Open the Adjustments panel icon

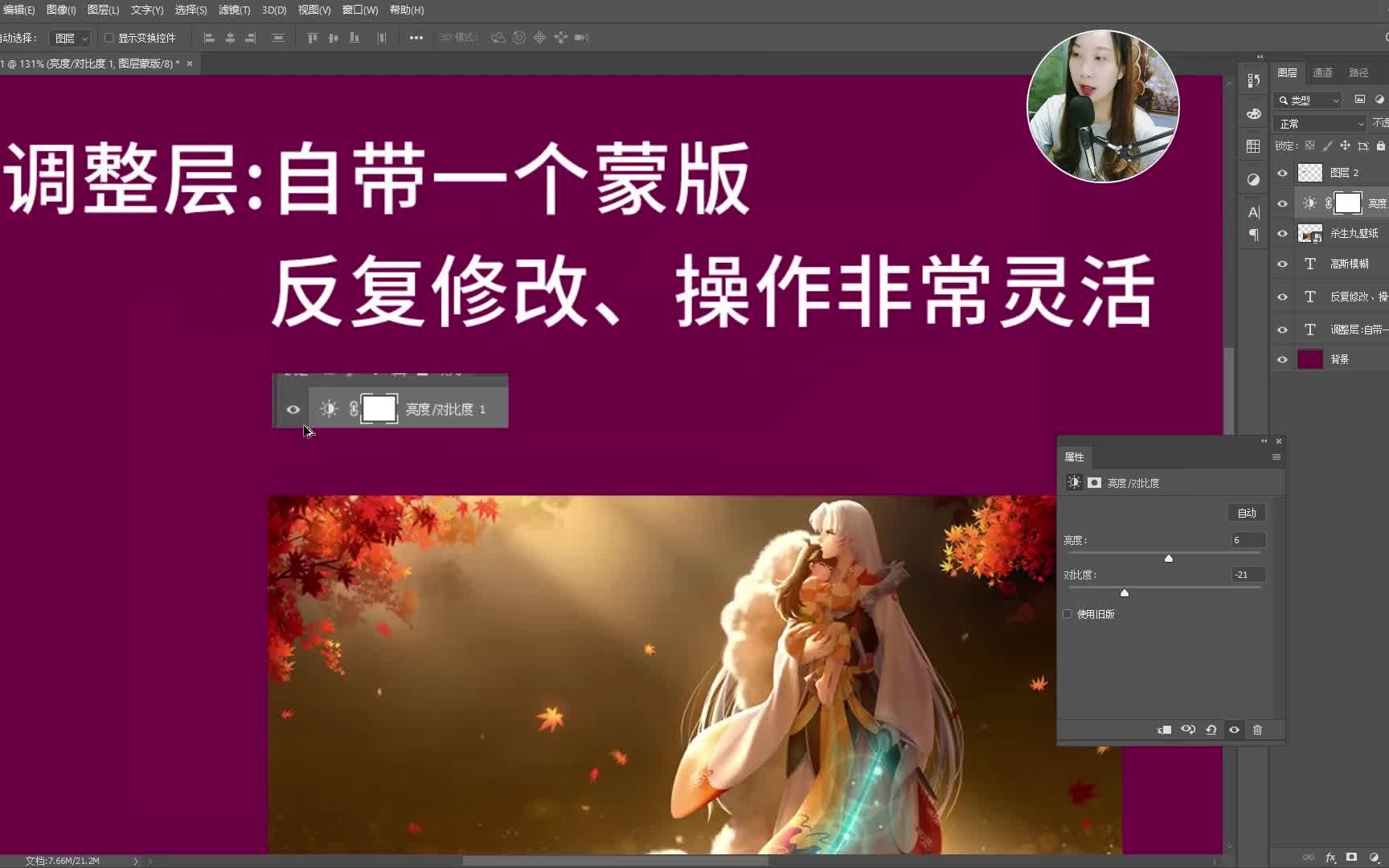pos(1253,179)
